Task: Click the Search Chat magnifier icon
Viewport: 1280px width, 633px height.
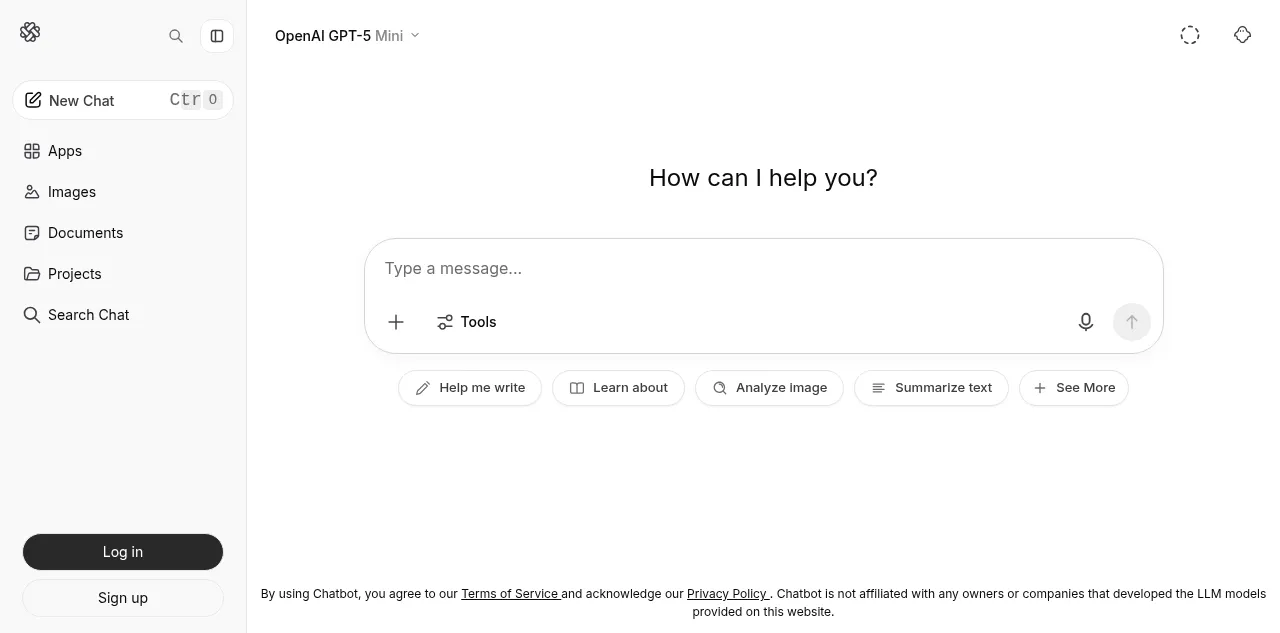Action: click(32, 315)
